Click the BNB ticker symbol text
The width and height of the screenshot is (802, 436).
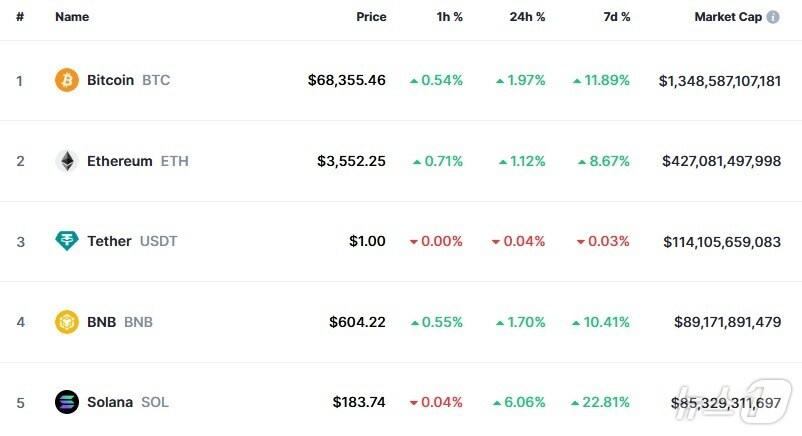tap(138, 322)
